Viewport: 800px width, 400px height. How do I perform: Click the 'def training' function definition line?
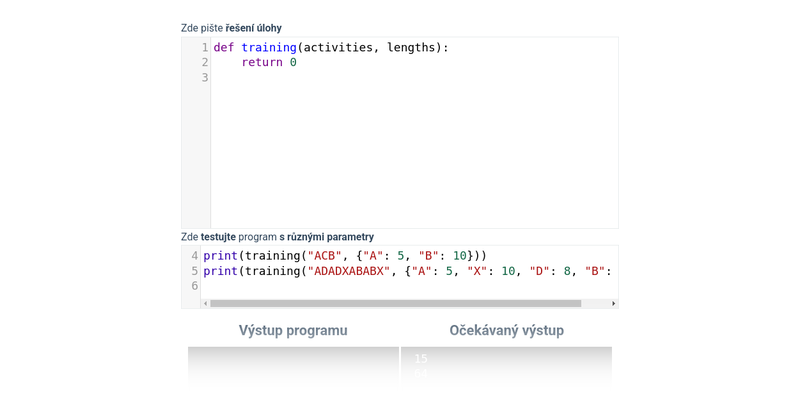pyautogui.click(x=330, y=47)
